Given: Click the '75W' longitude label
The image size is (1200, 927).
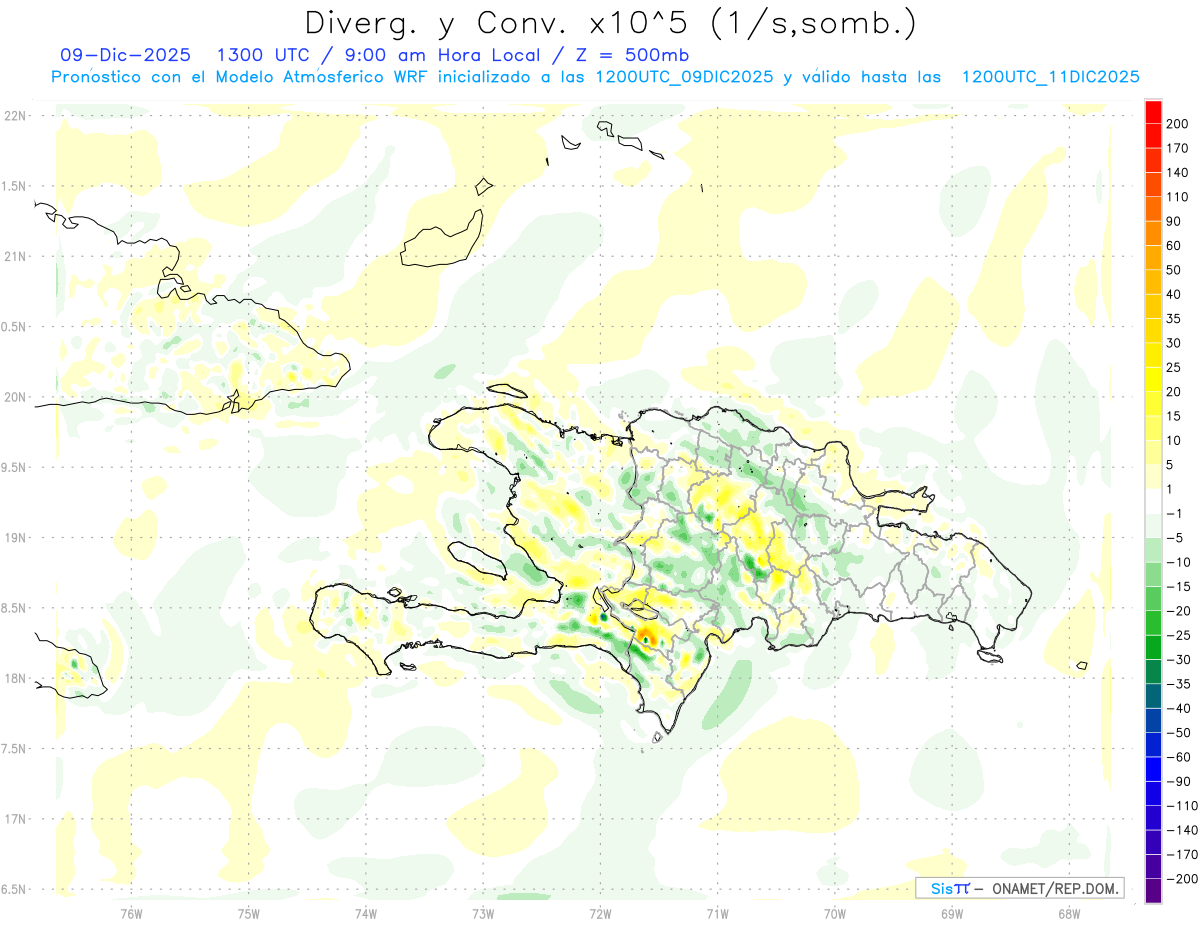Looking at the screenshot, I should click(249, 914).
